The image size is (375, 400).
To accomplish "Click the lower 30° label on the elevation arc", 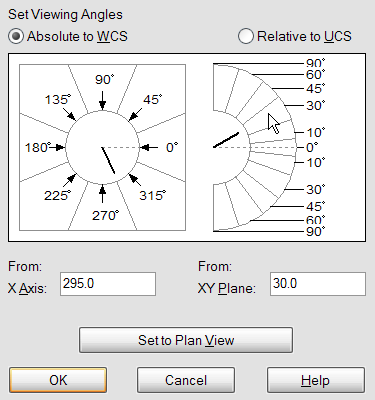I will click(315, 190).
